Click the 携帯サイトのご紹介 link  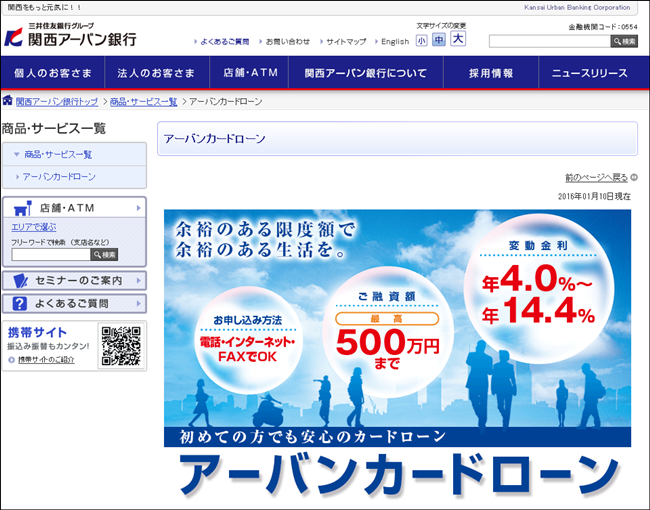point(46,360)
